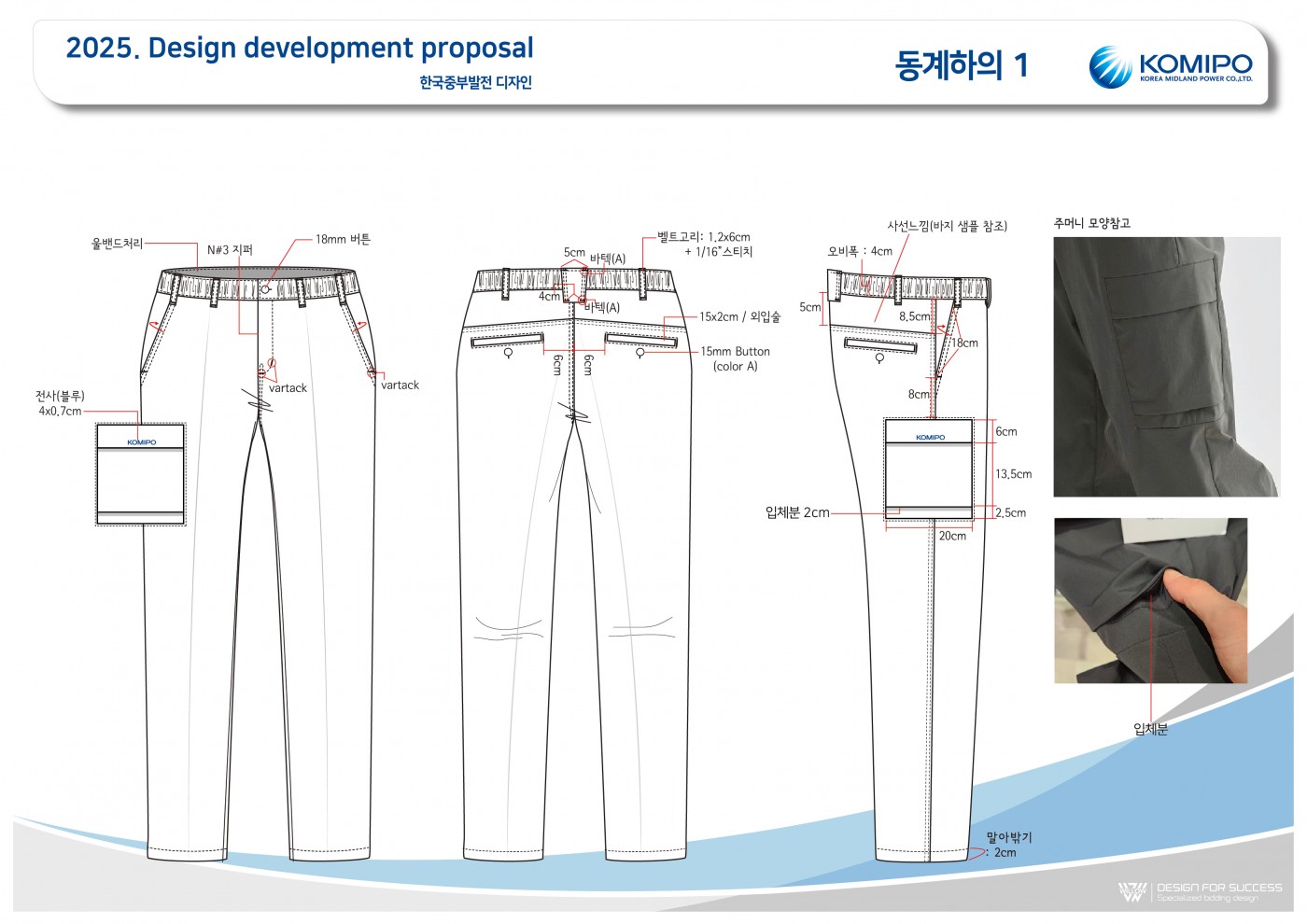The width and height of the screenshot is (1307, 924).
Task: Click the KOMIPO print on front-view side pocket
Action: click(x=142, y=442)
